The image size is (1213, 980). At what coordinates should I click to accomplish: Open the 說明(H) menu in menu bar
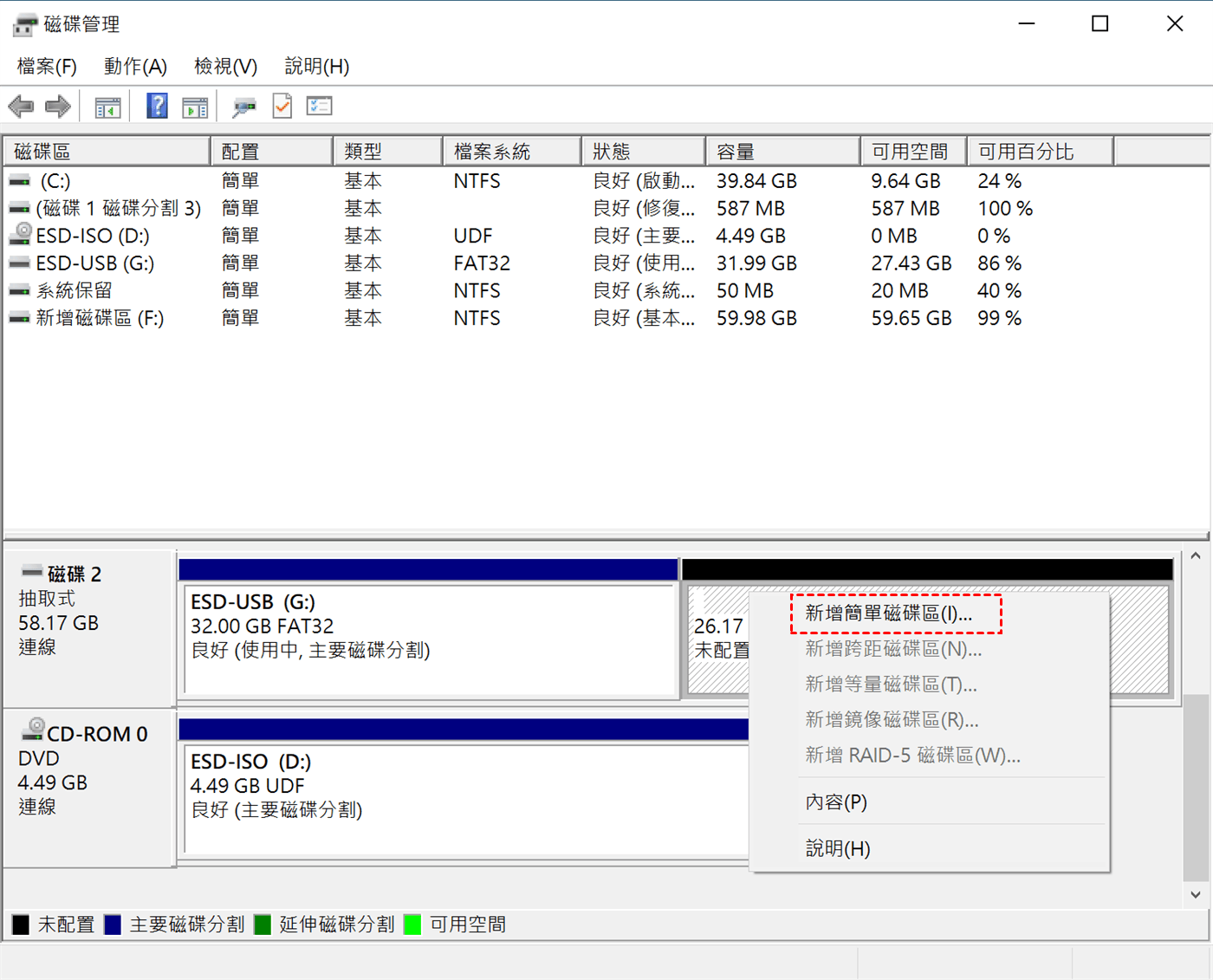pyautogui.click(x=317, y=67)
